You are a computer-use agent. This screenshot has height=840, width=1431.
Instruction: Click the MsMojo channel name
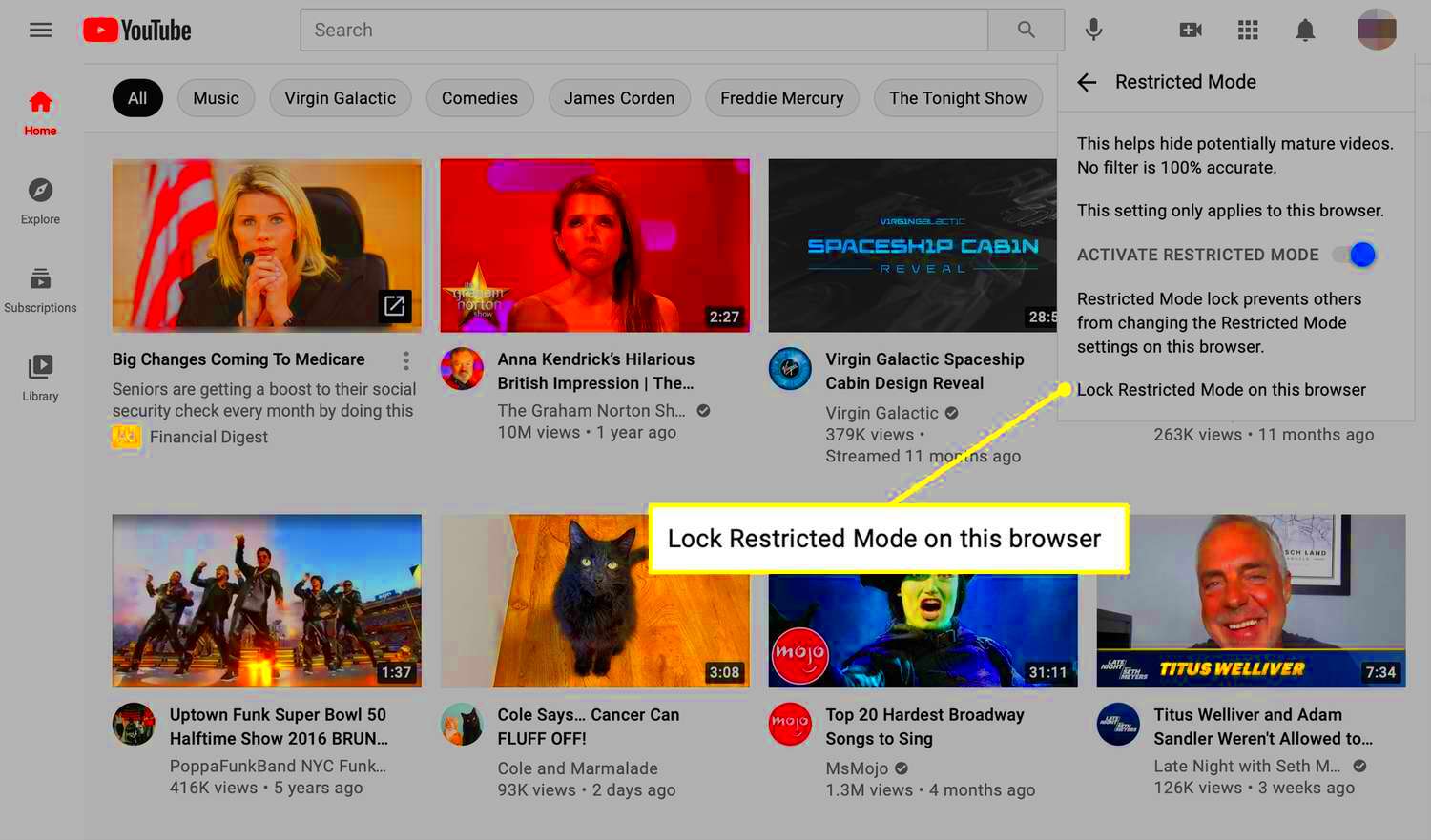click(857, 768)
